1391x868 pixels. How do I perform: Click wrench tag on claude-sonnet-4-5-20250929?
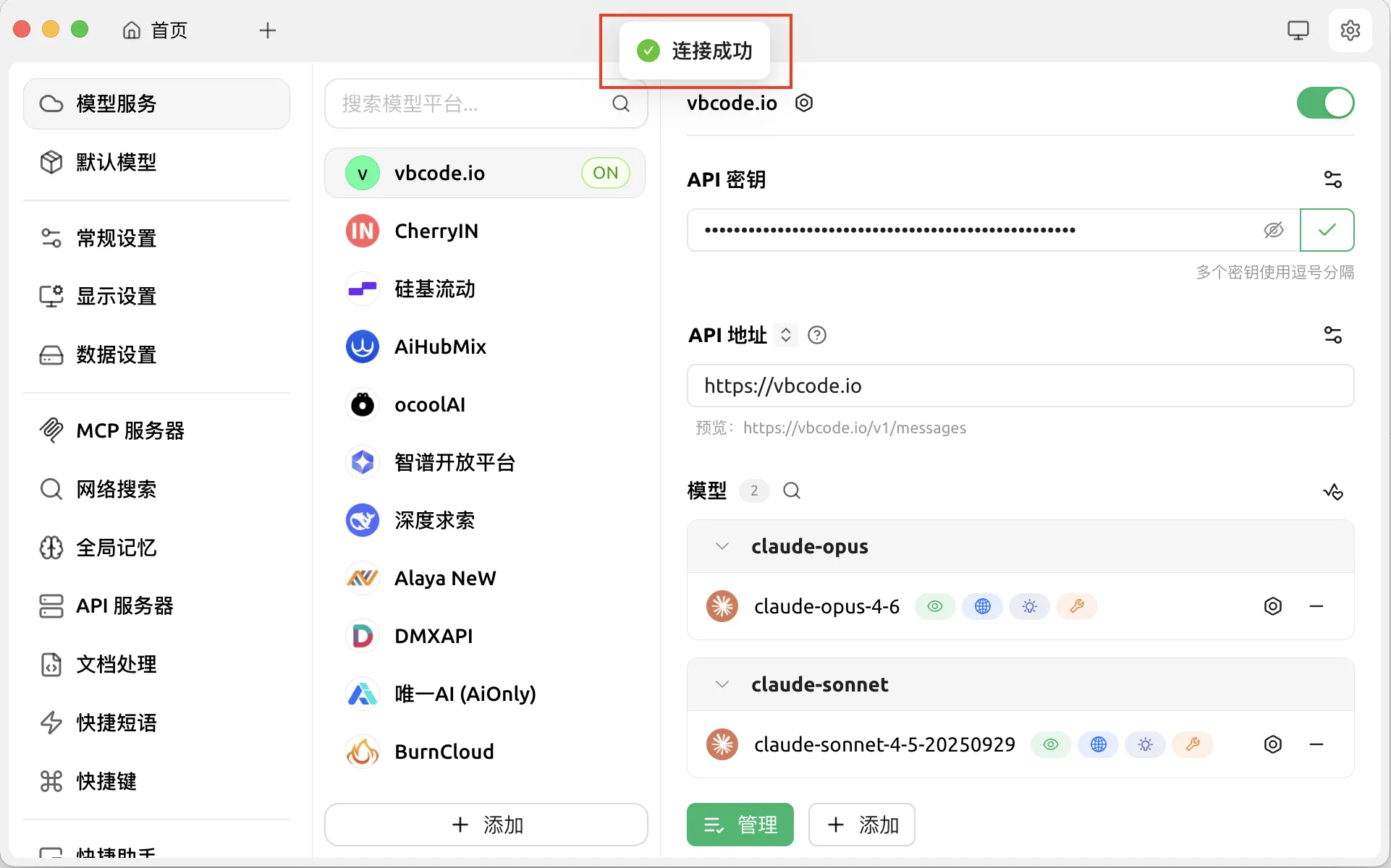tap(1193, 744)
